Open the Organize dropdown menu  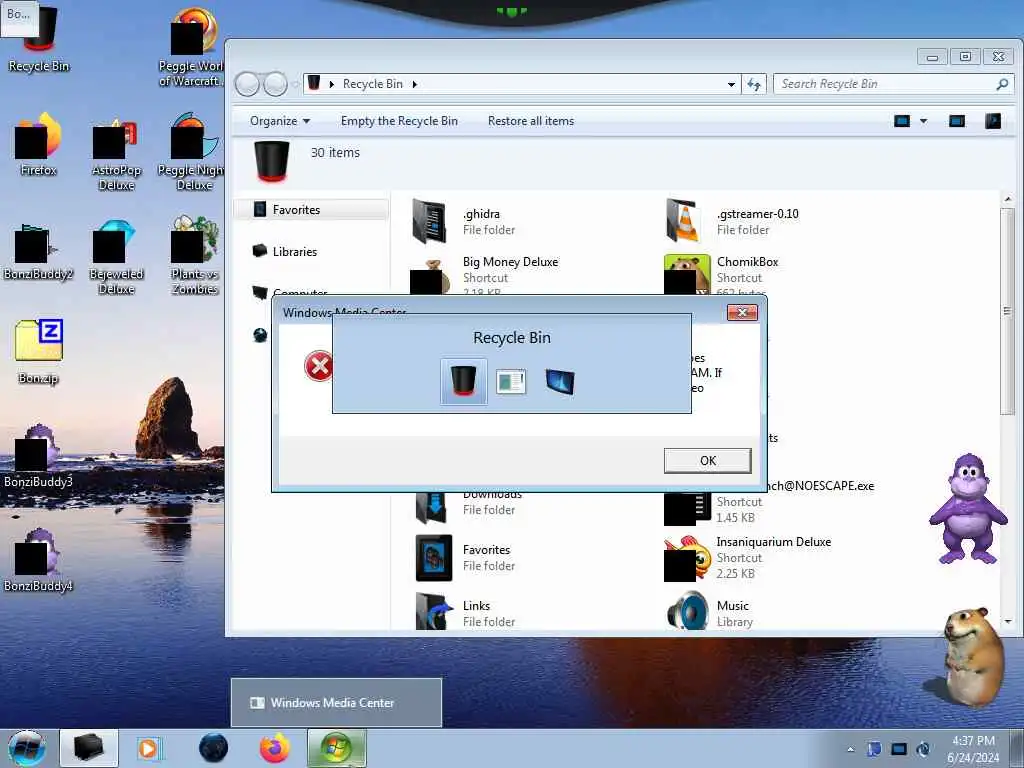(x=280, y=121)
